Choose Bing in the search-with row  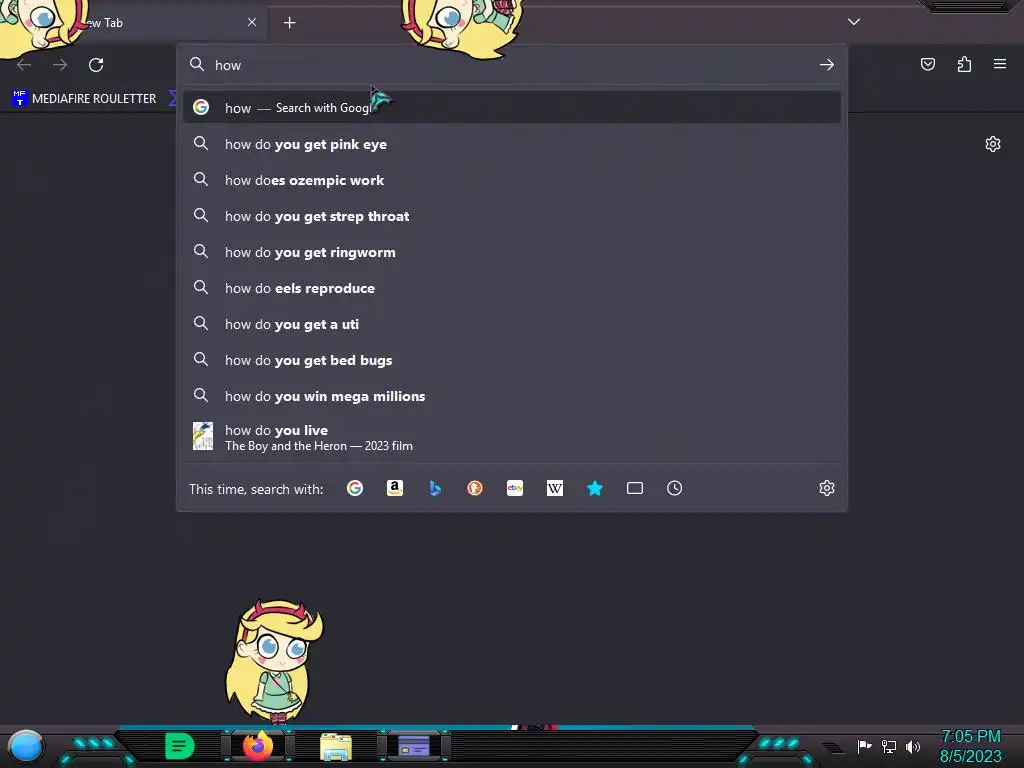coord(435,488)
